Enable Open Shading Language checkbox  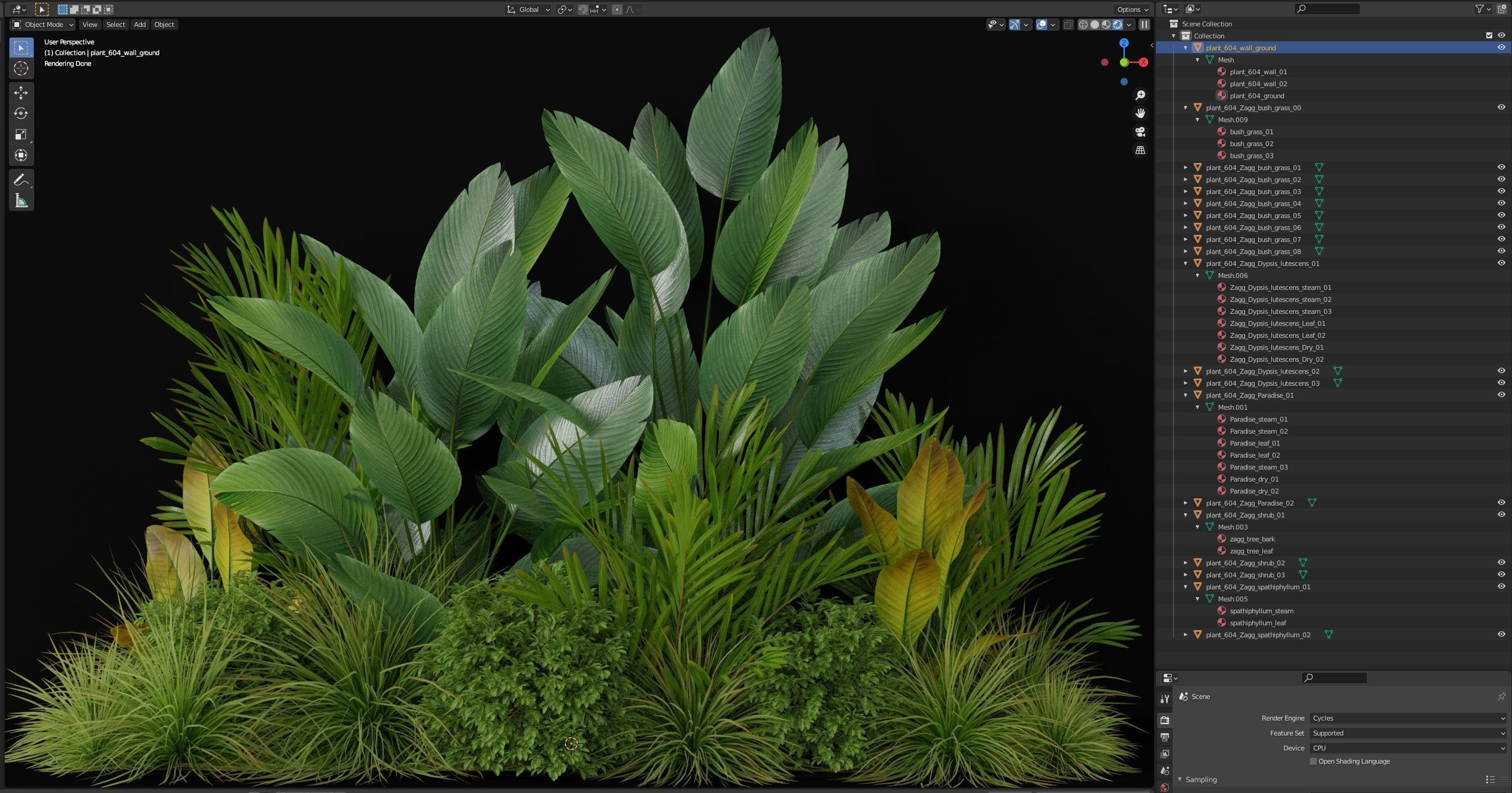[x=1313, y=761]
